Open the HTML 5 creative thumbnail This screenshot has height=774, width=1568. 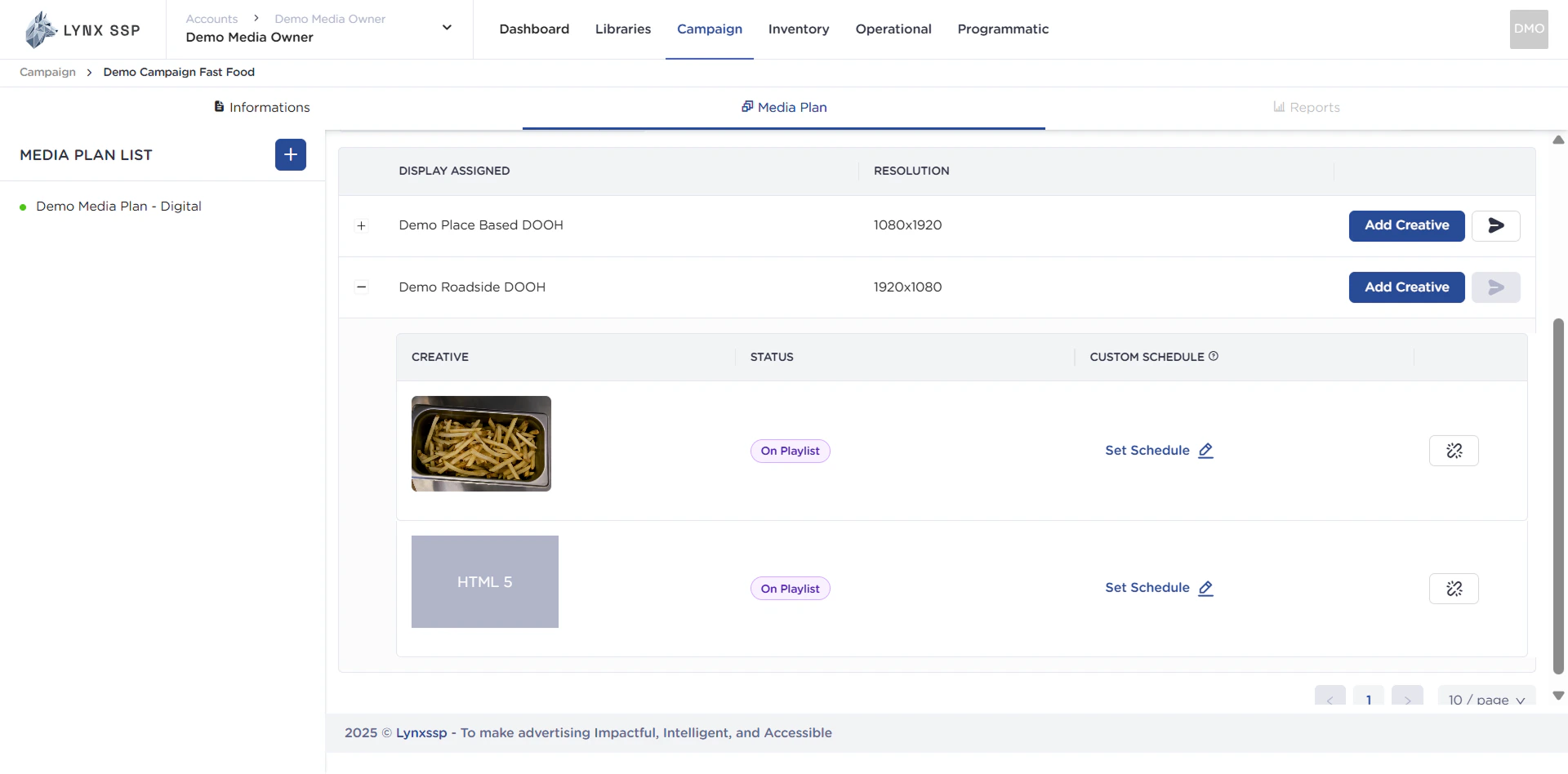[x=485, y=581]
